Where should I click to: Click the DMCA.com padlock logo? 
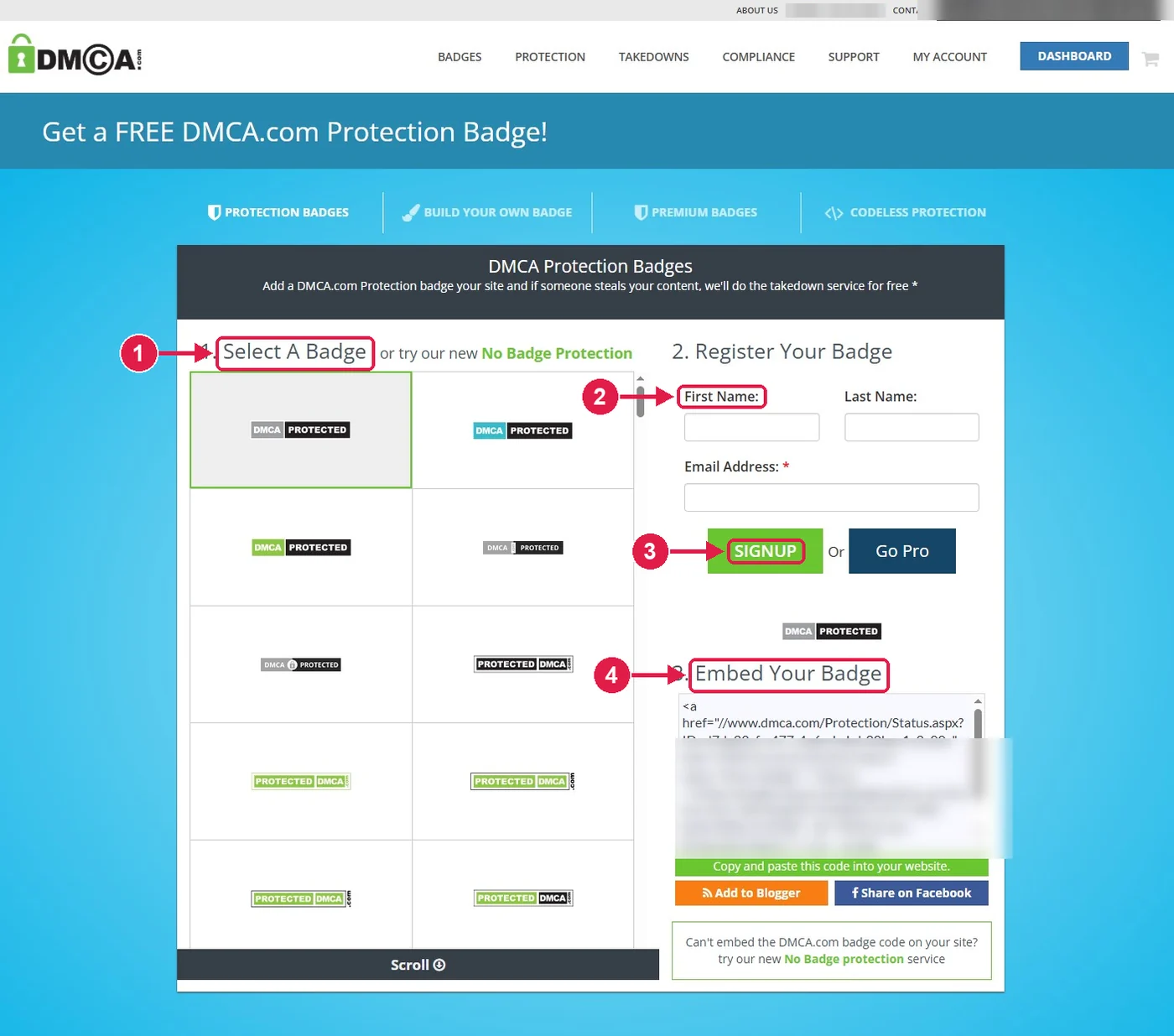tap(75, 55)
